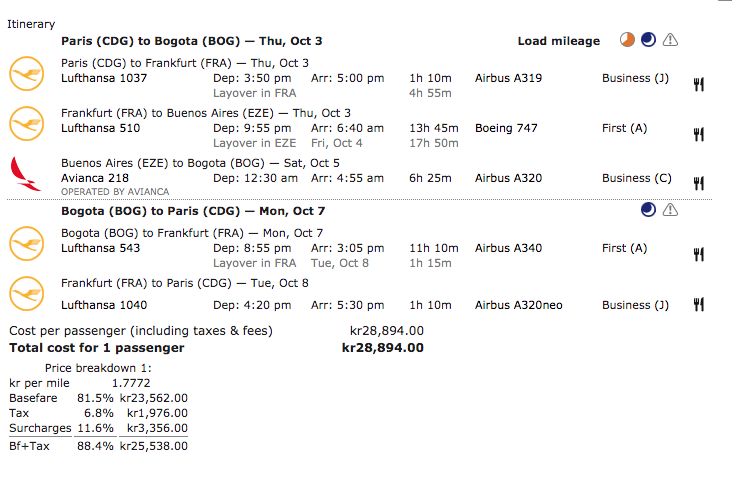Click the total cost amount kr28,894.00

[x=382, y=348]
